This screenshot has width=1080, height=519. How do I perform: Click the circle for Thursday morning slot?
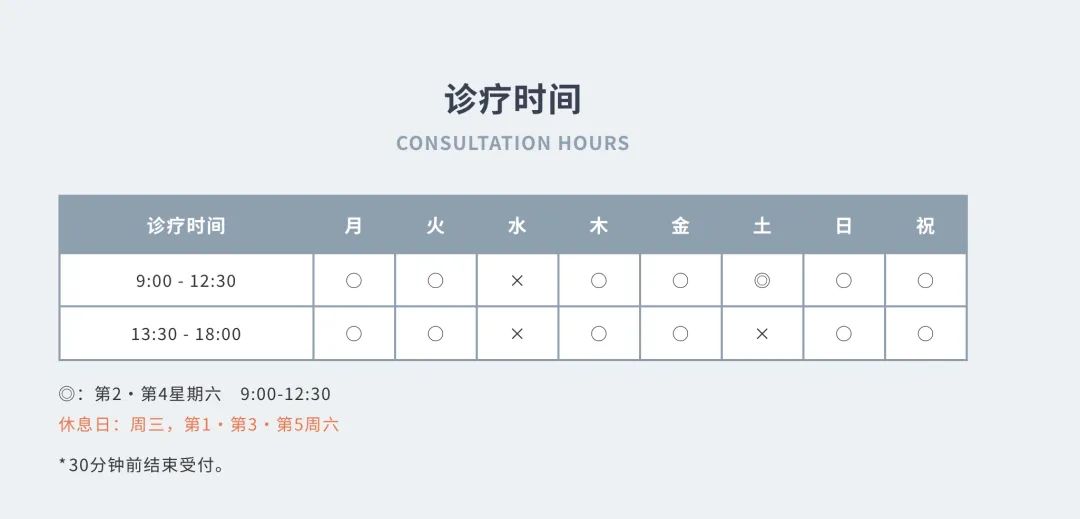tap(599, 281)
